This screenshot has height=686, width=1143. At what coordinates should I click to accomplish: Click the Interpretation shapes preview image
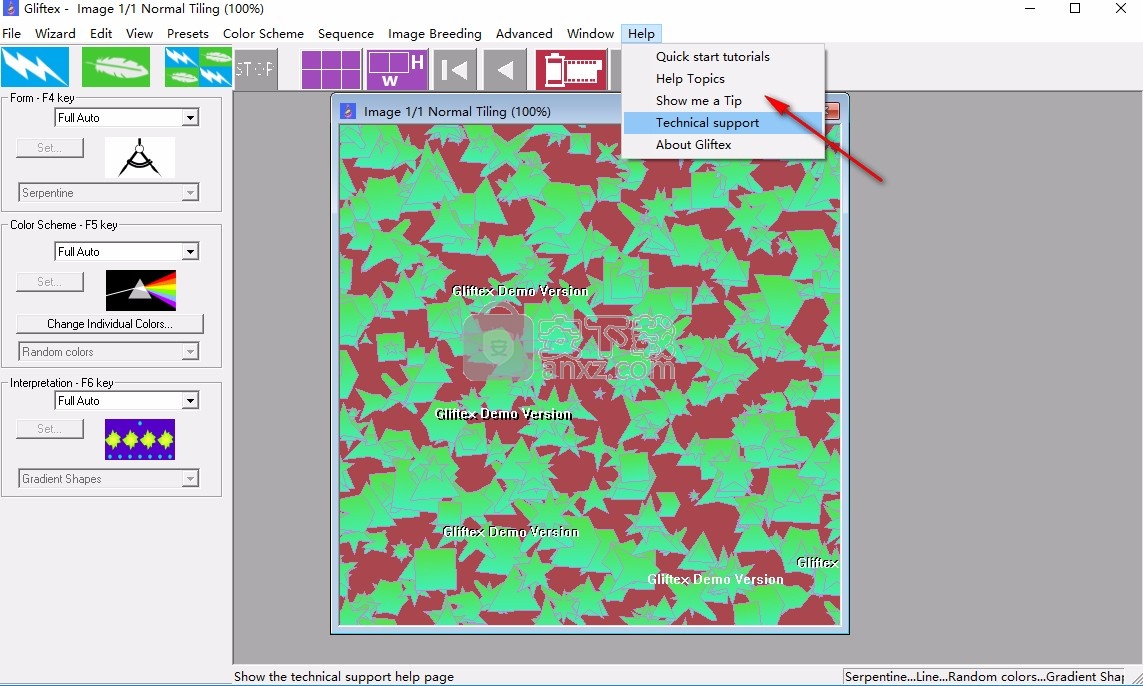click(x=140, y=439)
